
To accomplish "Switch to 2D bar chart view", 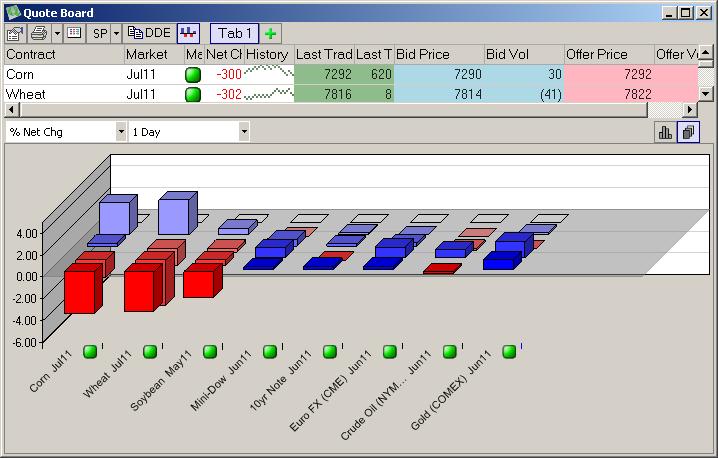I will pyautogui.click(x=665, y=132).
